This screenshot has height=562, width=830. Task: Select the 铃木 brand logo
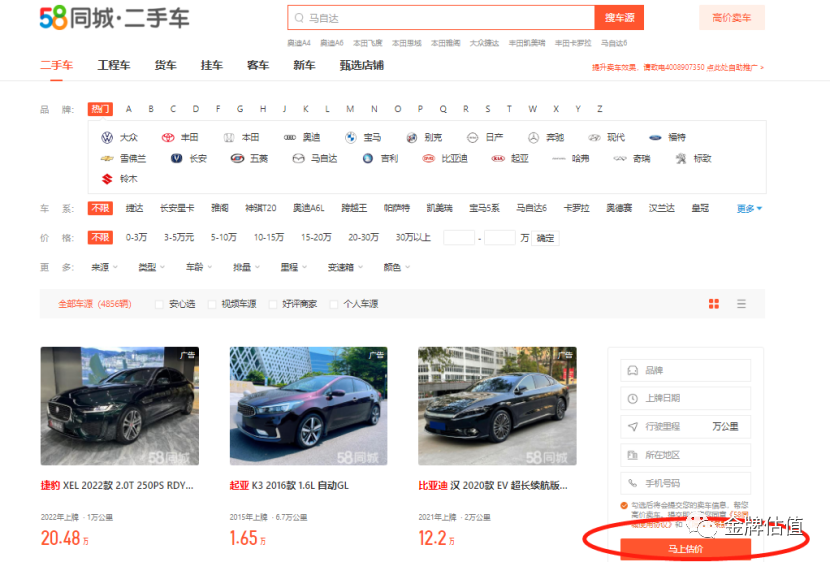coord(107,179)
